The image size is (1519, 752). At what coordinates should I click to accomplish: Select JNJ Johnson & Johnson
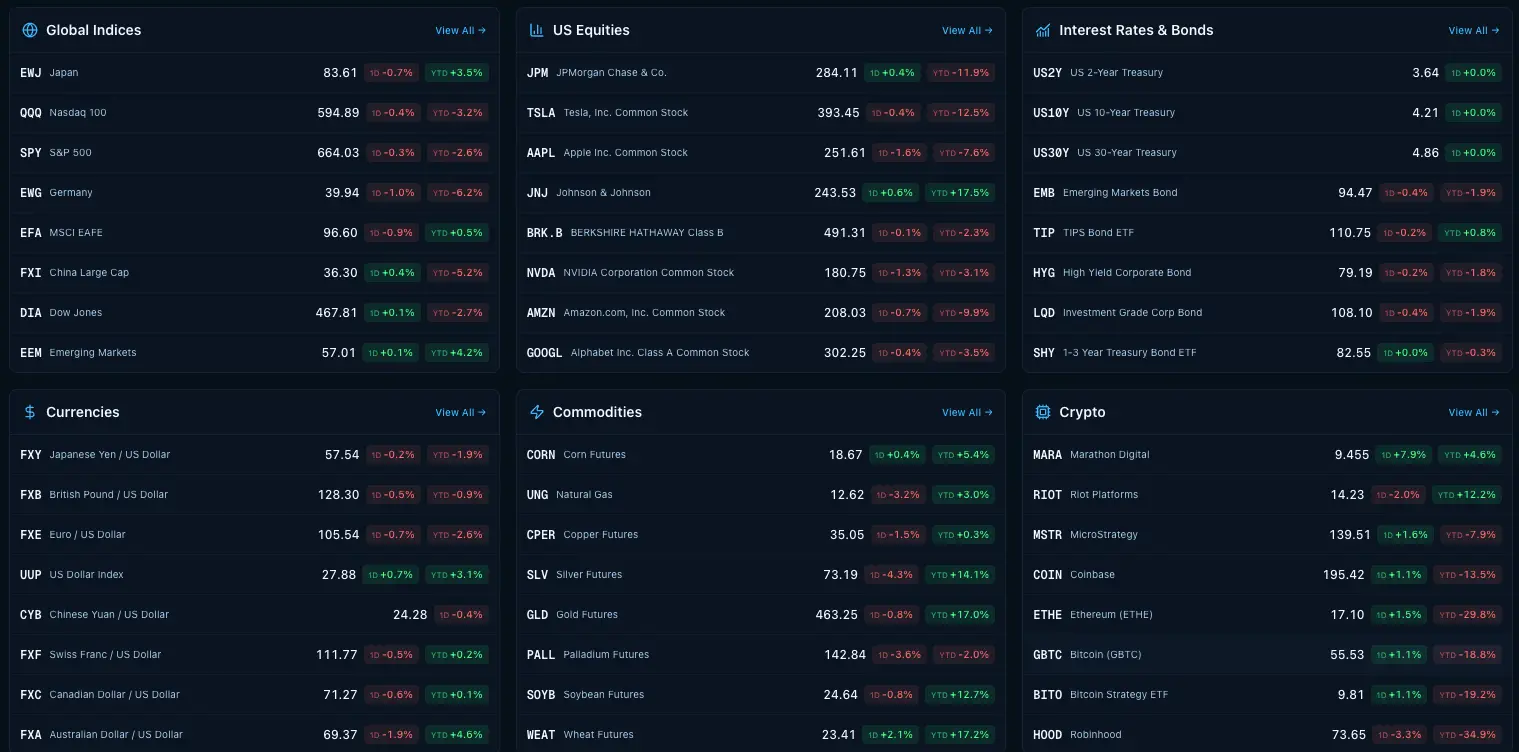coord(761,193)
